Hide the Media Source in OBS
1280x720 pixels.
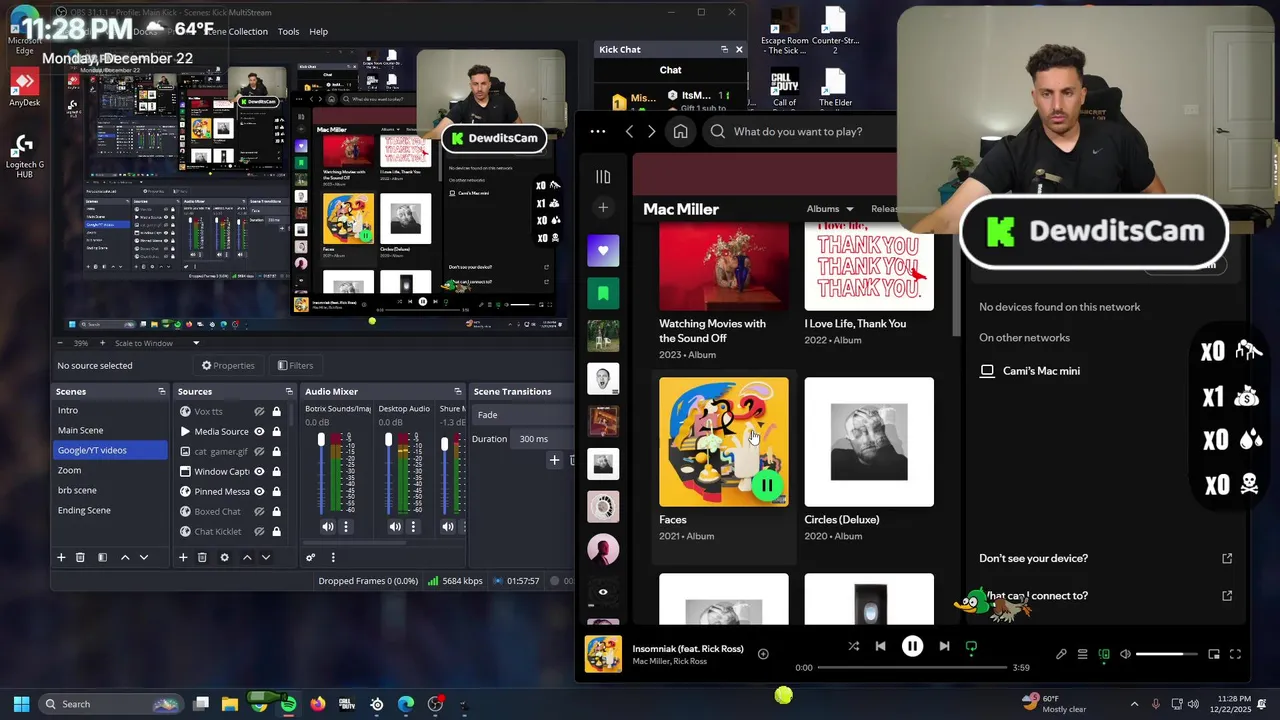click(x=259, y=431)
